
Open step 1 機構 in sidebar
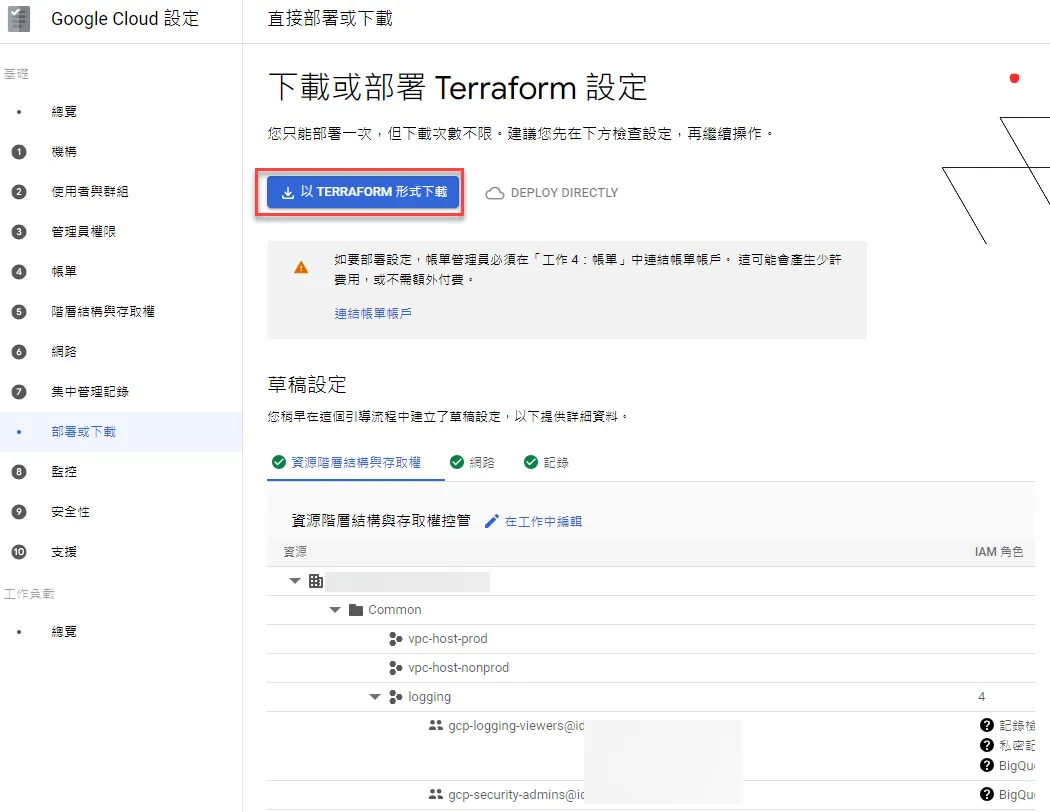pos(64,152)
